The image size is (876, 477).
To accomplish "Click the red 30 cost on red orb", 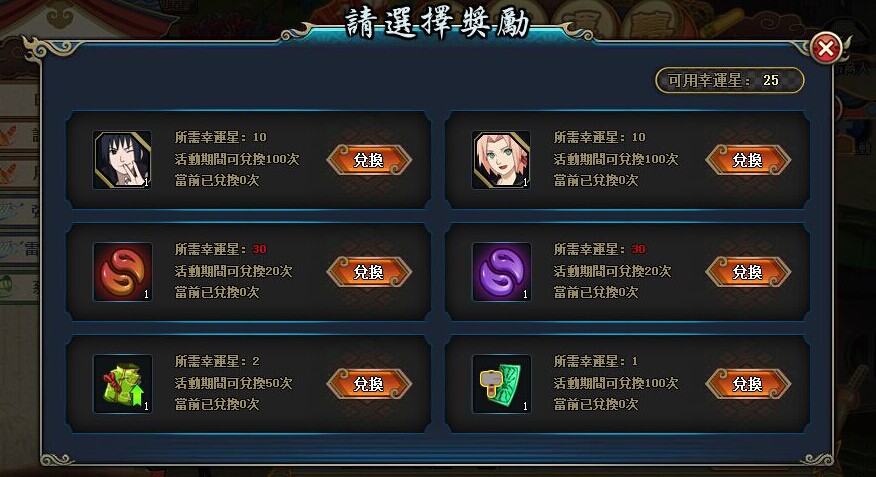I will click(259, 249).
